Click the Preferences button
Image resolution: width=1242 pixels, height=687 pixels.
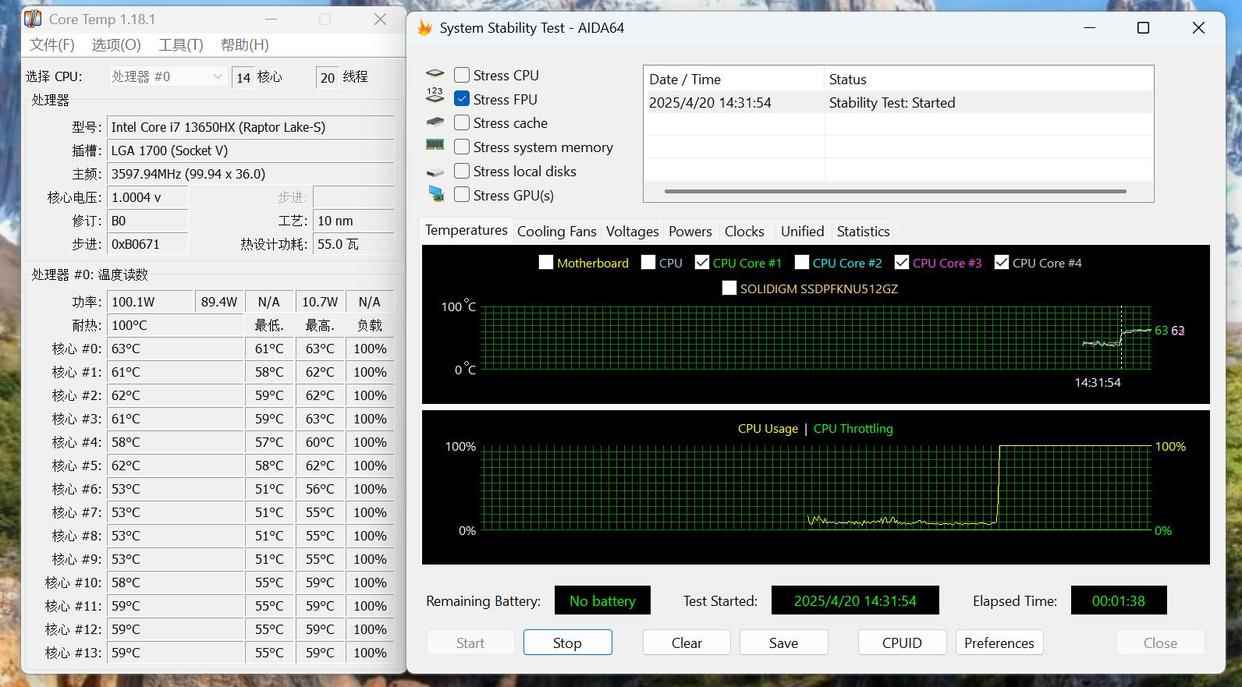point(999,643)
